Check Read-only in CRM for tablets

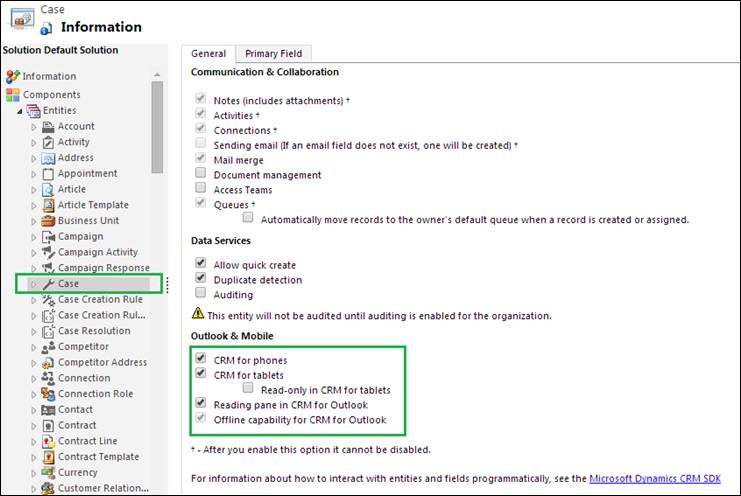point(248,388)
